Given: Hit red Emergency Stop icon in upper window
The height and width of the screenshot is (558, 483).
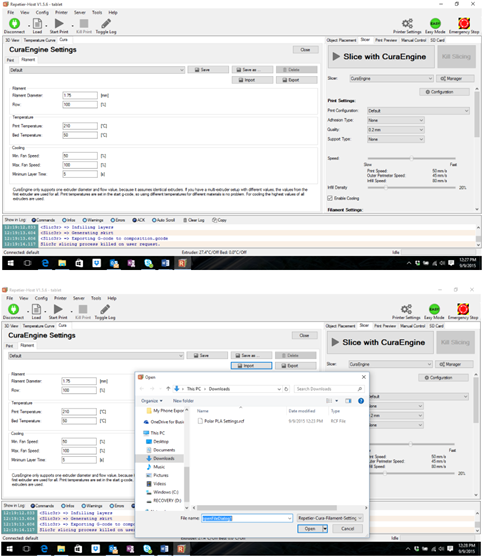Looking at the screenshot, I should pyautogui.click(x=464, y=23).
